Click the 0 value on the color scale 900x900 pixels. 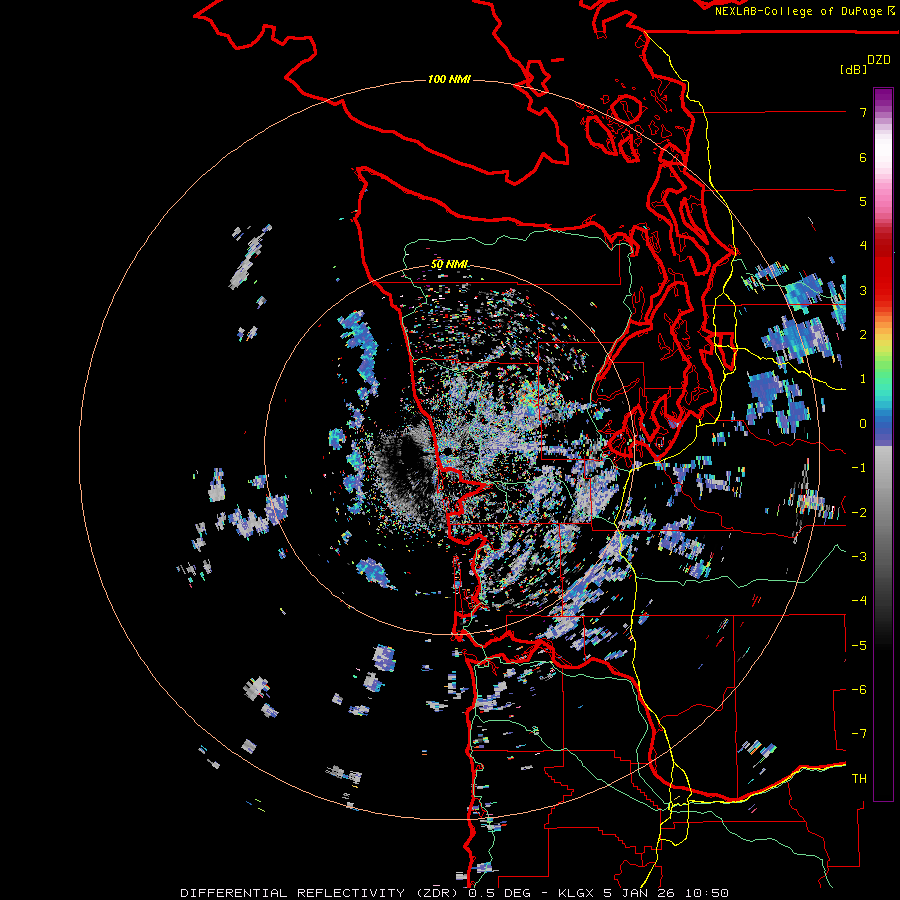pyautogui.click(x=863, y=424)
